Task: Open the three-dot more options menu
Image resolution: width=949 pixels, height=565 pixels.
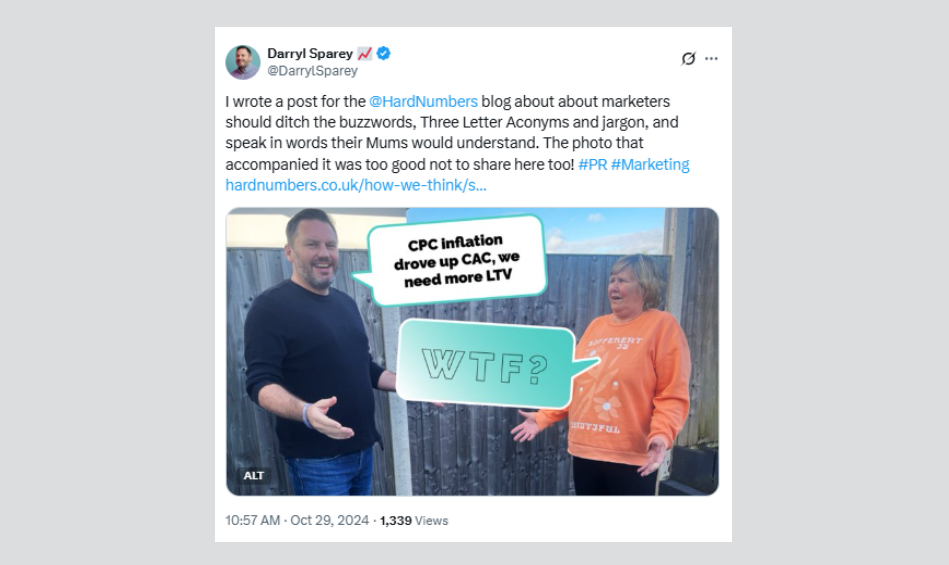Action: point(711,59)
